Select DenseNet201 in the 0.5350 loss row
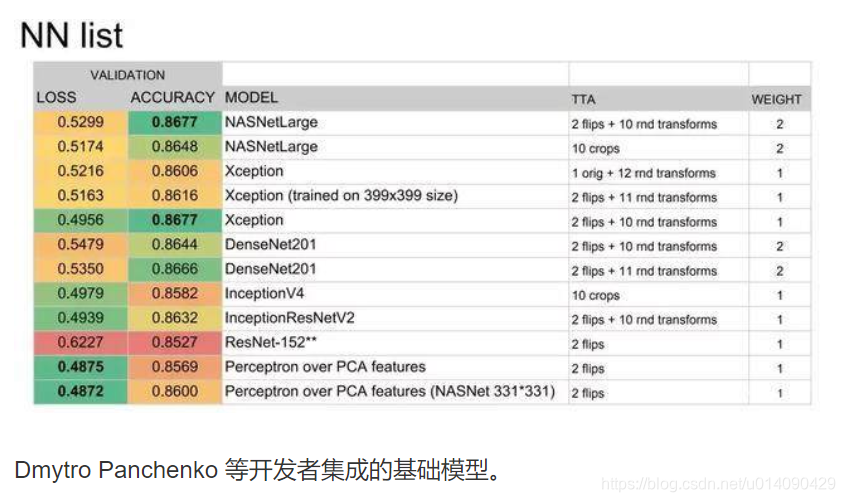845x502 pixels. point(270,269)
